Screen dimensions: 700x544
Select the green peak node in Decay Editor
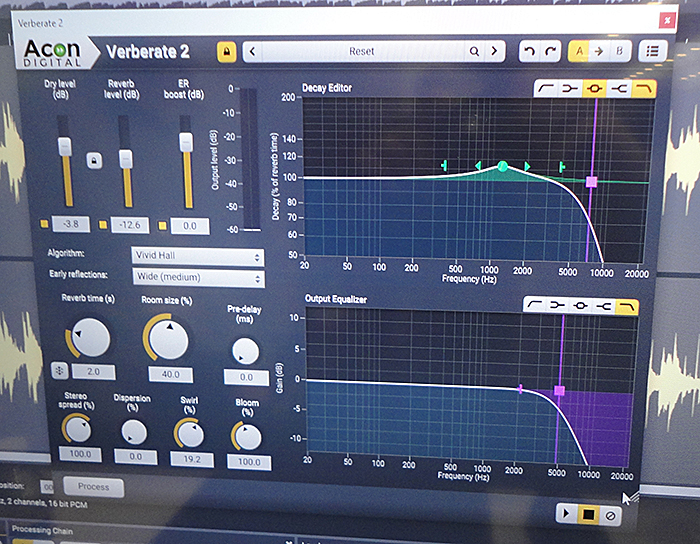pyautogui.click(x=502, y=166)
